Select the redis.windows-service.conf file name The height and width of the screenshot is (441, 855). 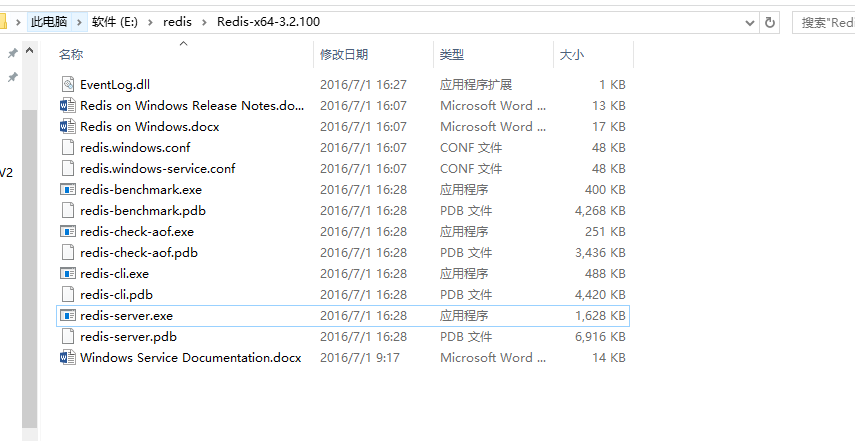(x=158, y=168)
